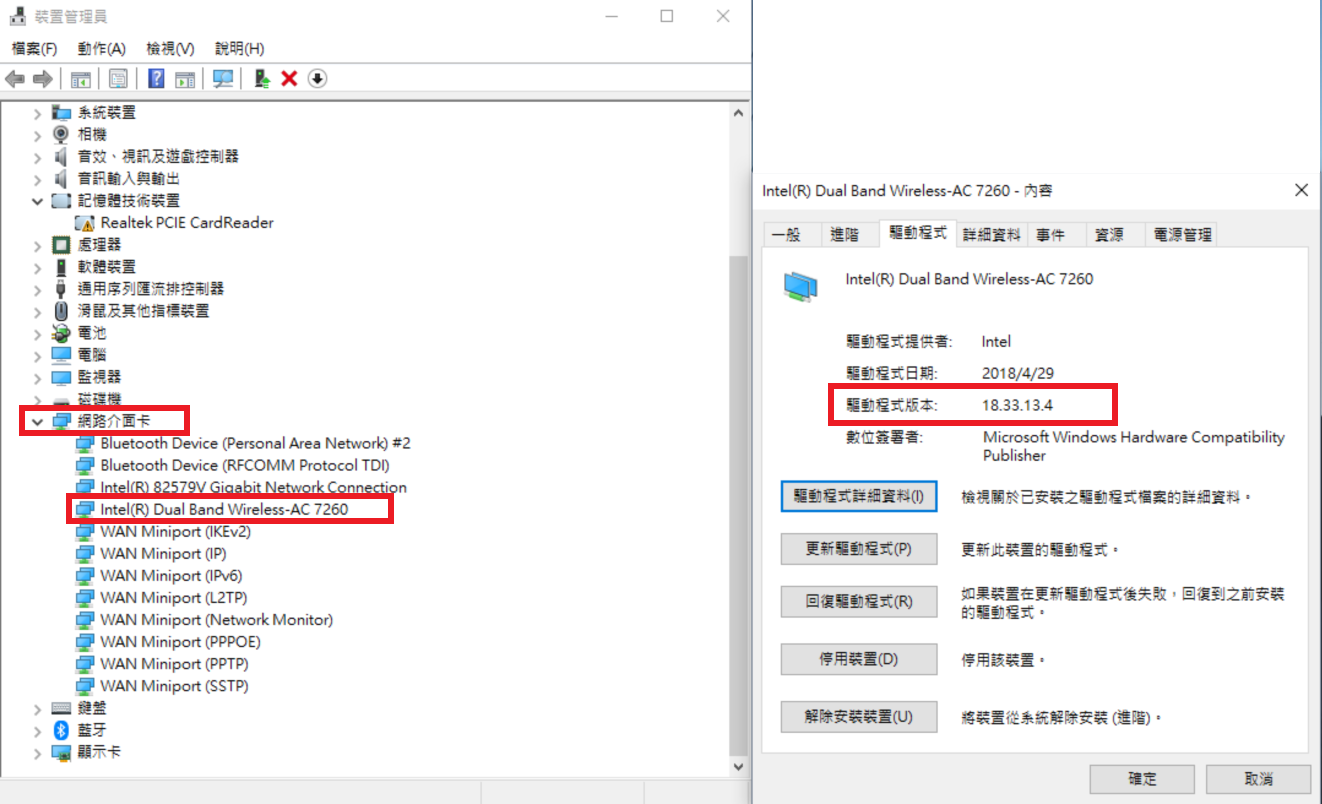Click the 監視器 monitor category icon
Image resolution: width=1322 pixels, height=804 pixels.
pyautogui.click(x=61, y=377)
